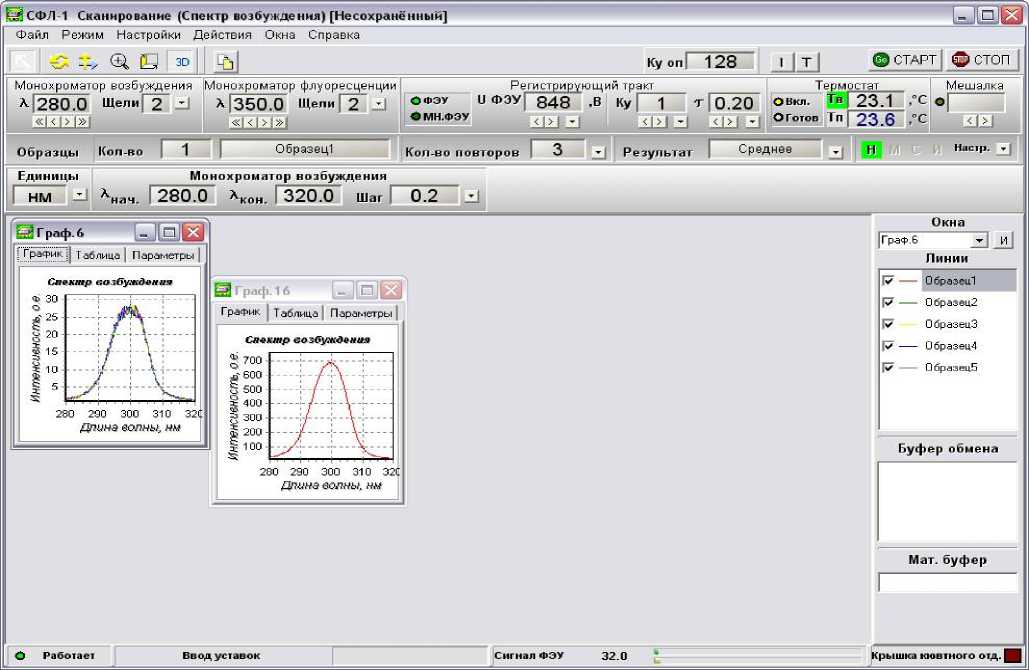Uncheck the Образец1 line checkbox
1029x670 pixels.
tap(887, 281)
